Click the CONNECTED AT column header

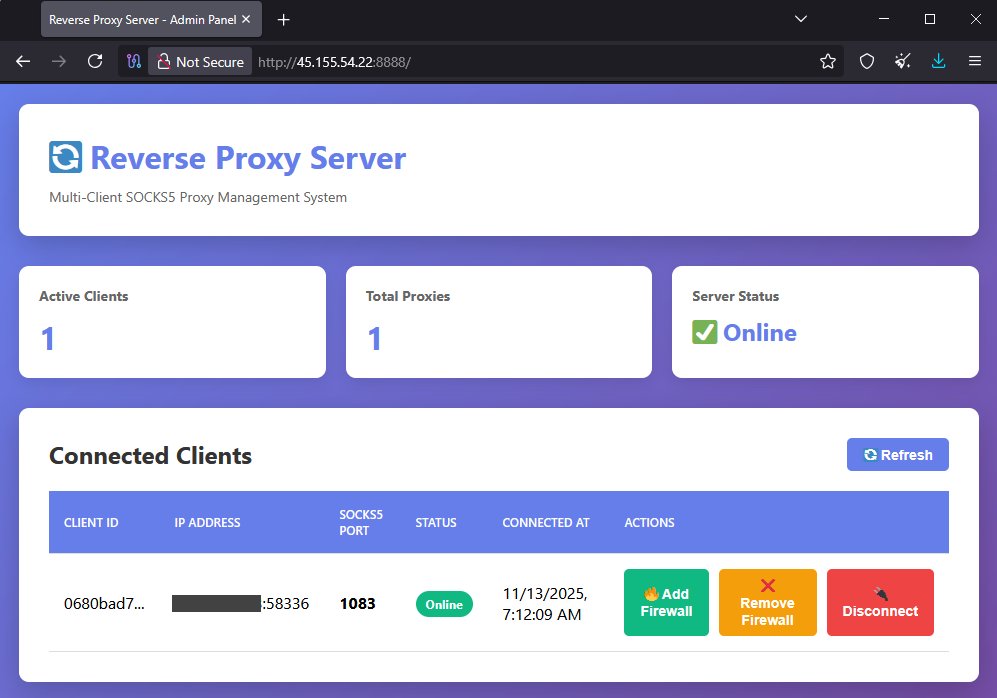pyautogui.click(x=546, y=523)
